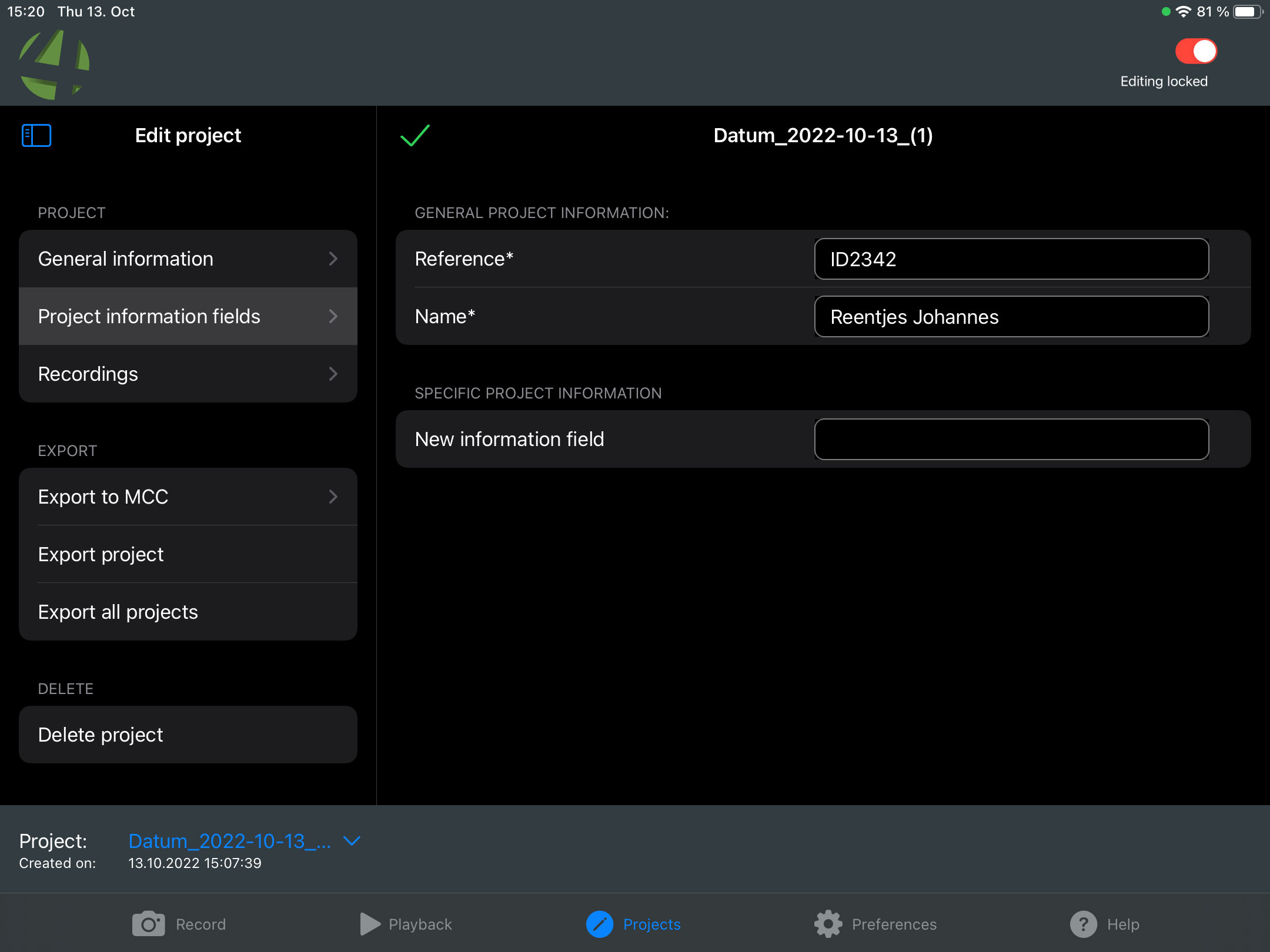Open Playback tab play icon
Screen dimensions: 1270x952
[x=370, y=924]
